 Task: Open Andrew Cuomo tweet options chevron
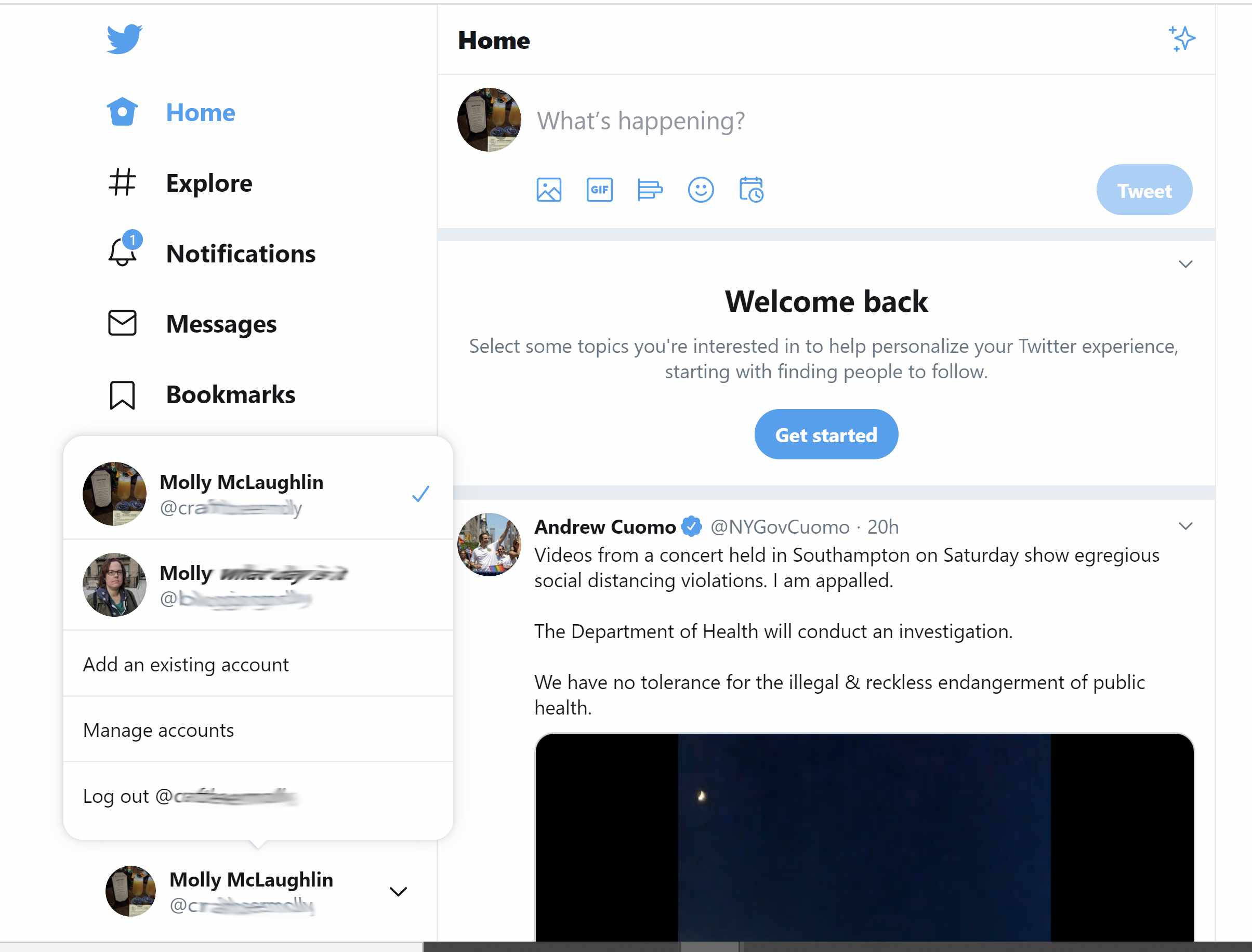[x=1185, y=526]
